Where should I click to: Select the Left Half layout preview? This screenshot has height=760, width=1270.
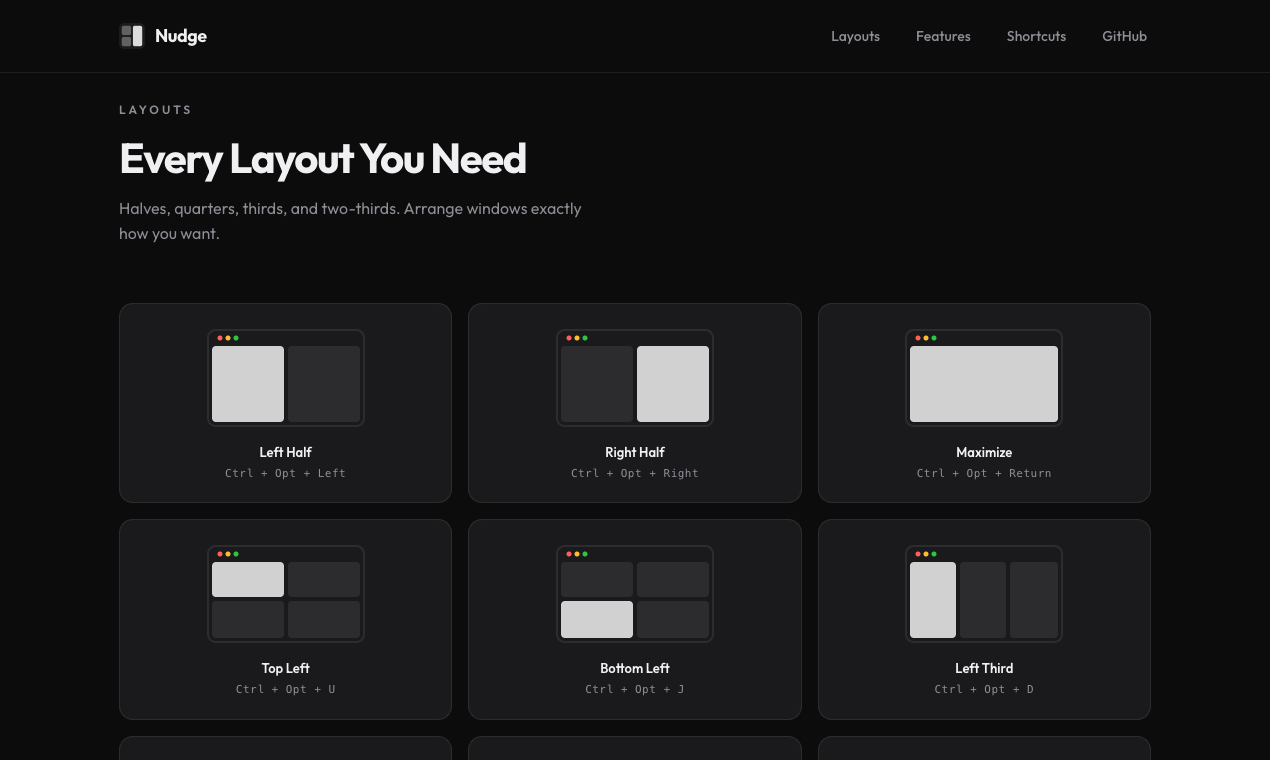coord(286,378)
